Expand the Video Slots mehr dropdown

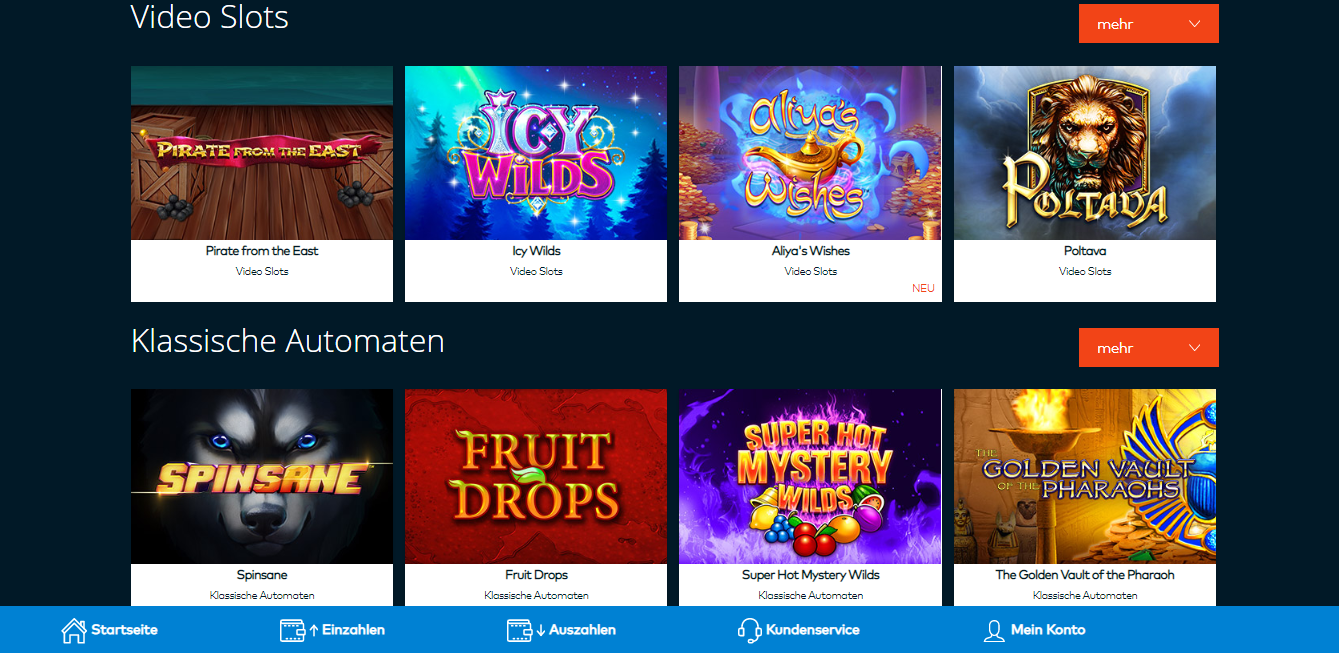coord(1149,24)
